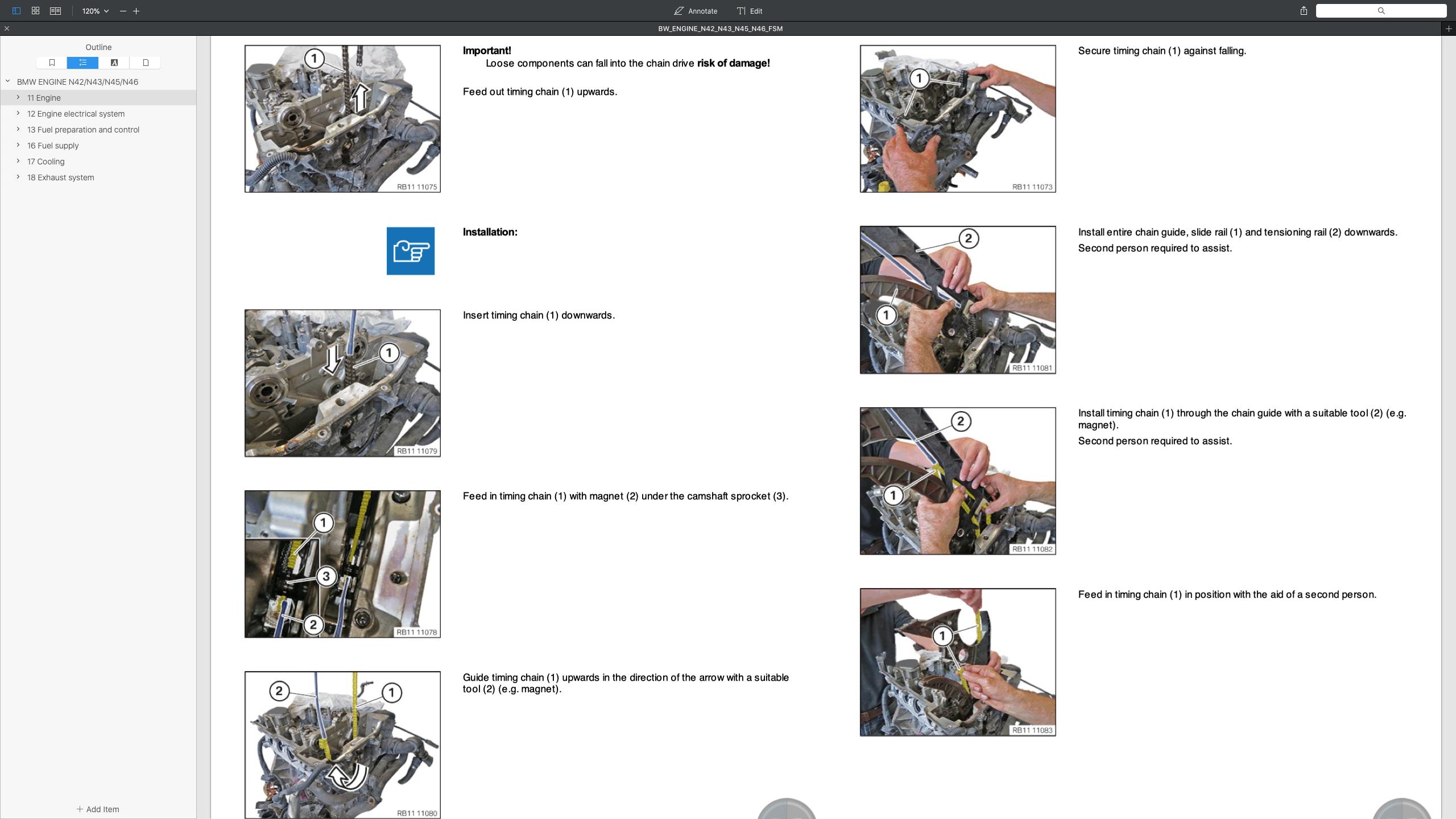This screenshot has width=1456, height=819.
Task: Click Add Item at sidebar bottom
Action: 98,809
